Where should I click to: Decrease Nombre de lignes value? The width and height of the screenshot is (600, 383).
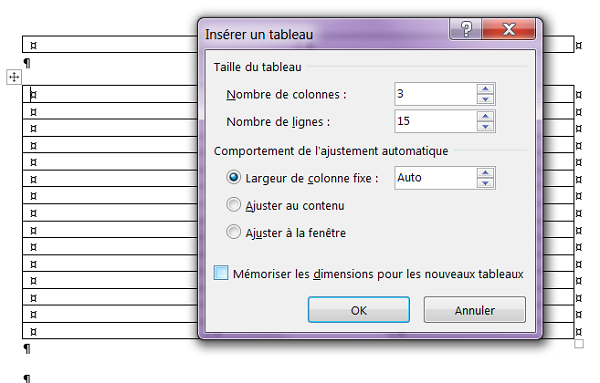[x=485, y=127]
